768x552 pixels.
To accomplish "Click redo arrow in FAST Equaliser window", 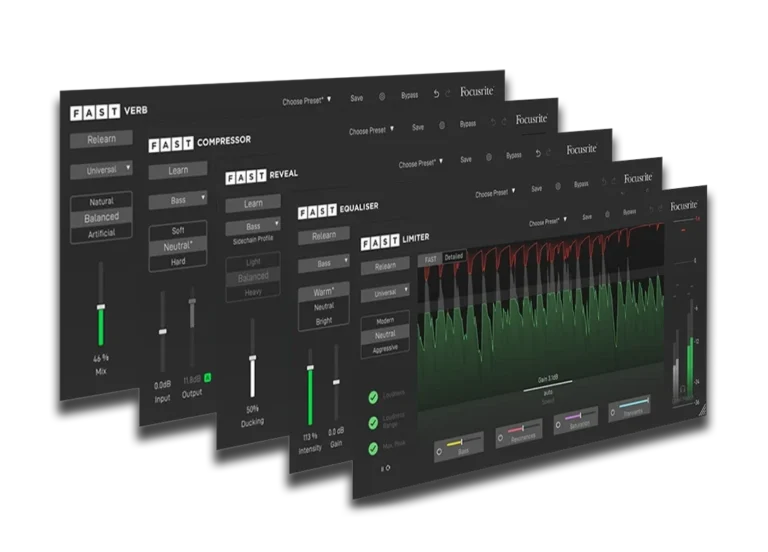I will 613,181.
